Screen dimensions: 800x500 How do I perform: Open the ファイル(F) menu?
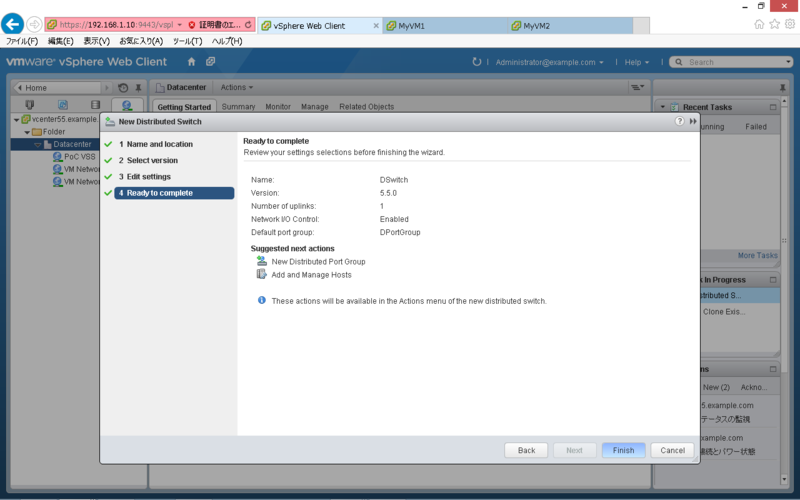pyautogui.click(x=22, y=41)
